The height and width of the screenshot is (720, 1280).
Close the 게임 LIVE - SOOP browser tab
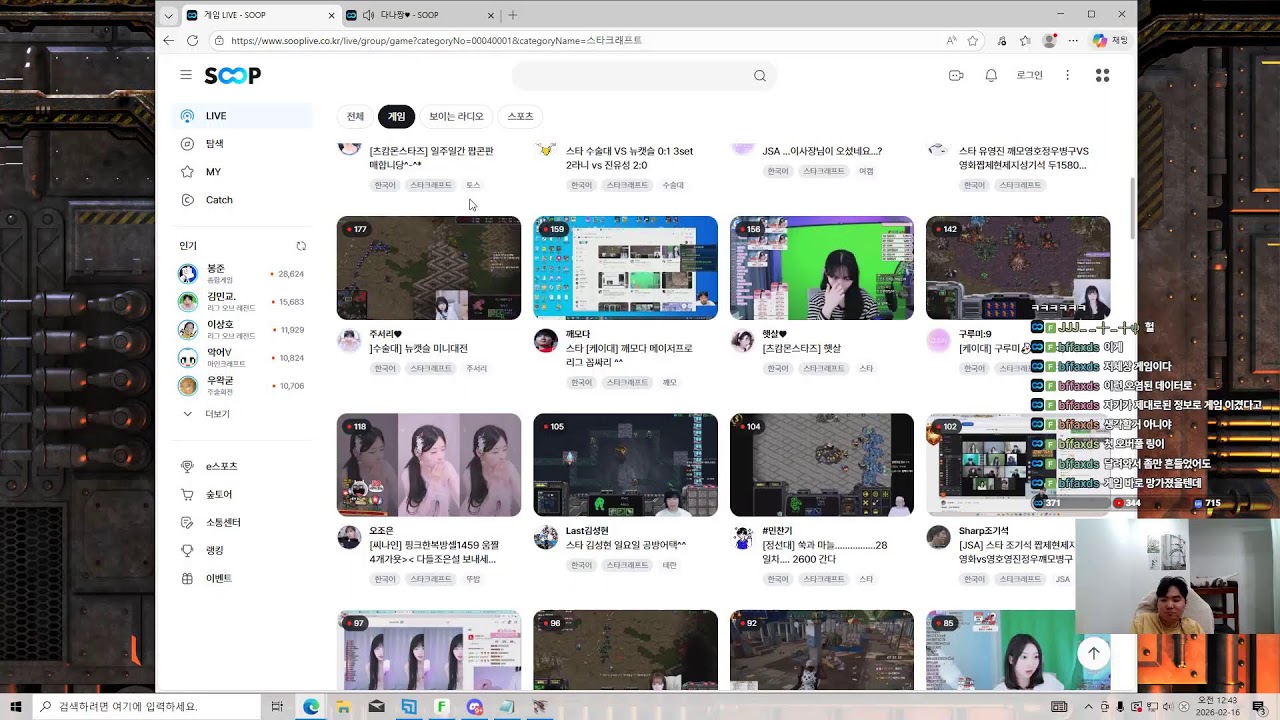(331, 15)
